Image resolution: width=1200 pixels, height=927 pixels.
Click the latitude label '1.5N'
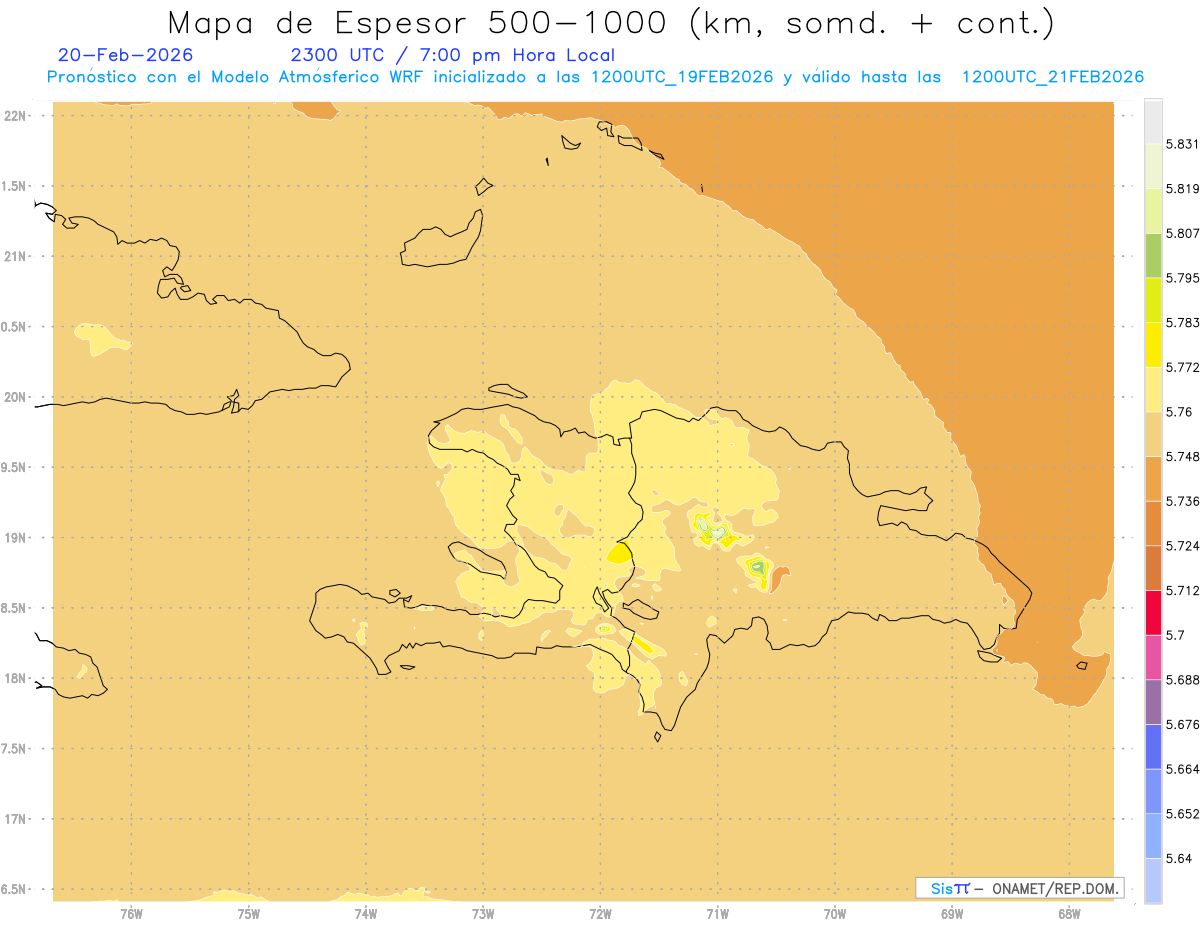tap(15, 186)
